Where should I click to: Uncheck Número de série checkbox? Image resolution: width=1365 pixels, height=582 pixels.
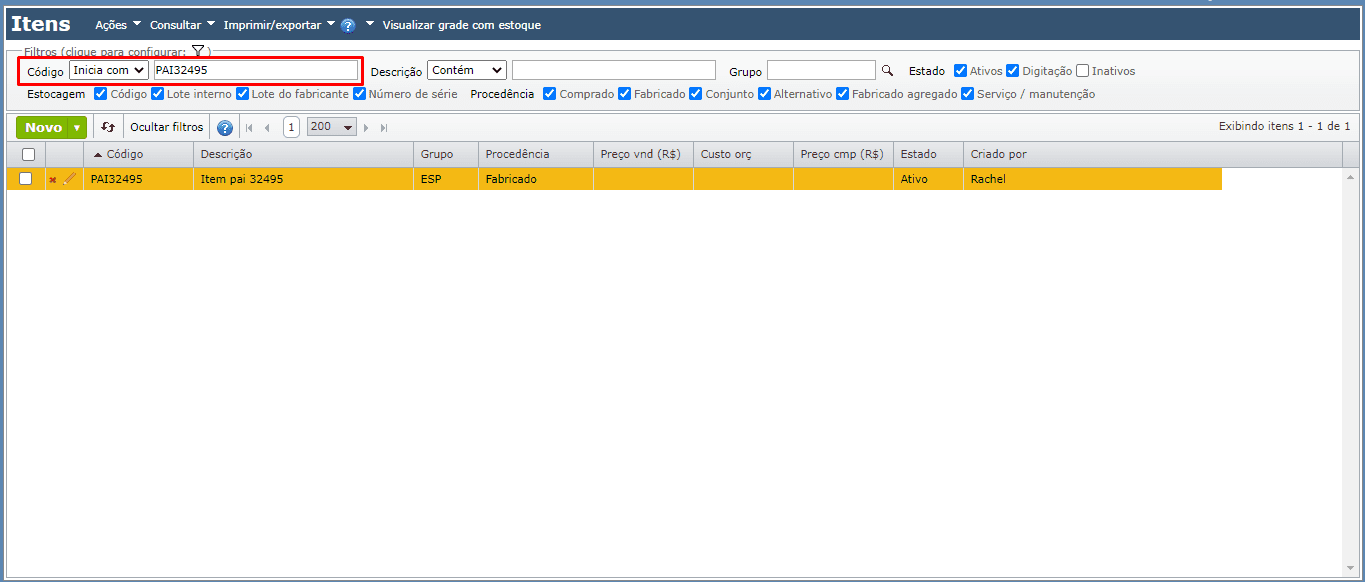[360, 94]
